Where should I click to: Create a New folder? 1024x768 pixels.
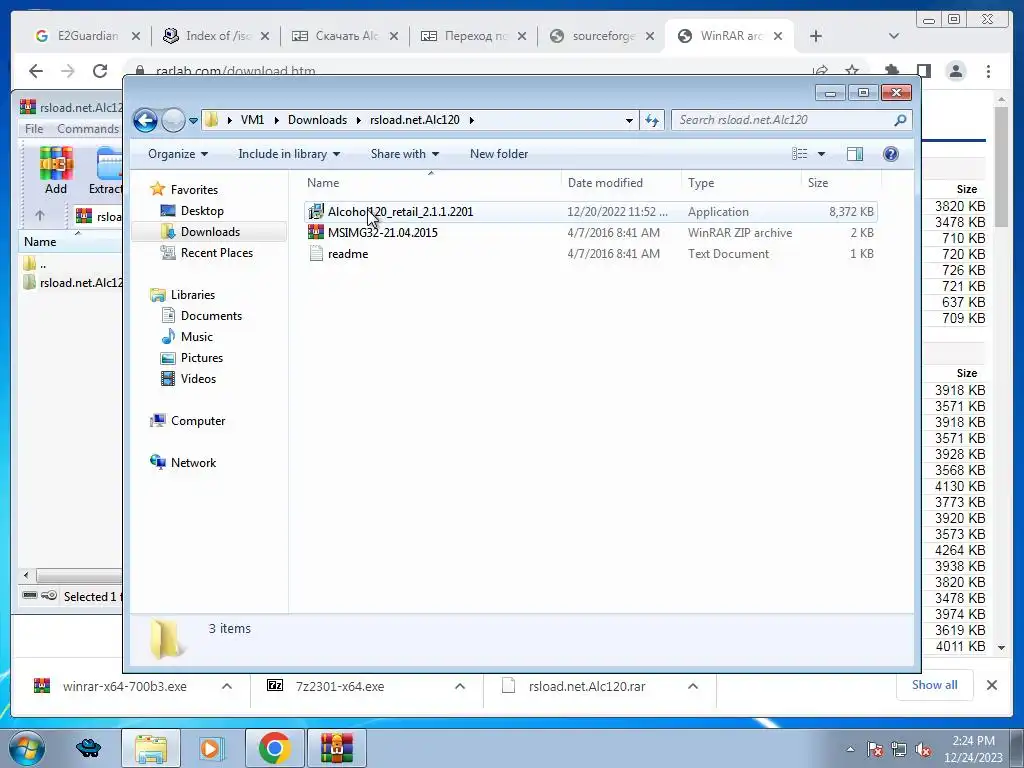click(499, 154)
